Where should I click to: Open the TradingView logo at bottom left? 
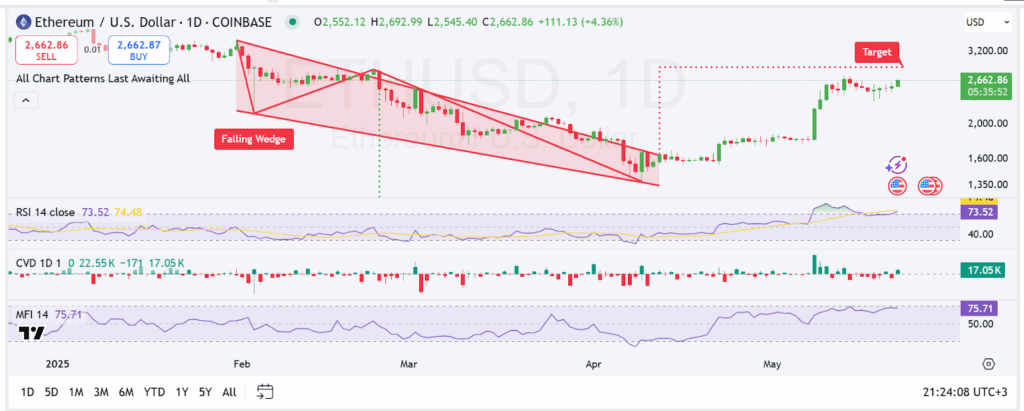pos(31,334)
